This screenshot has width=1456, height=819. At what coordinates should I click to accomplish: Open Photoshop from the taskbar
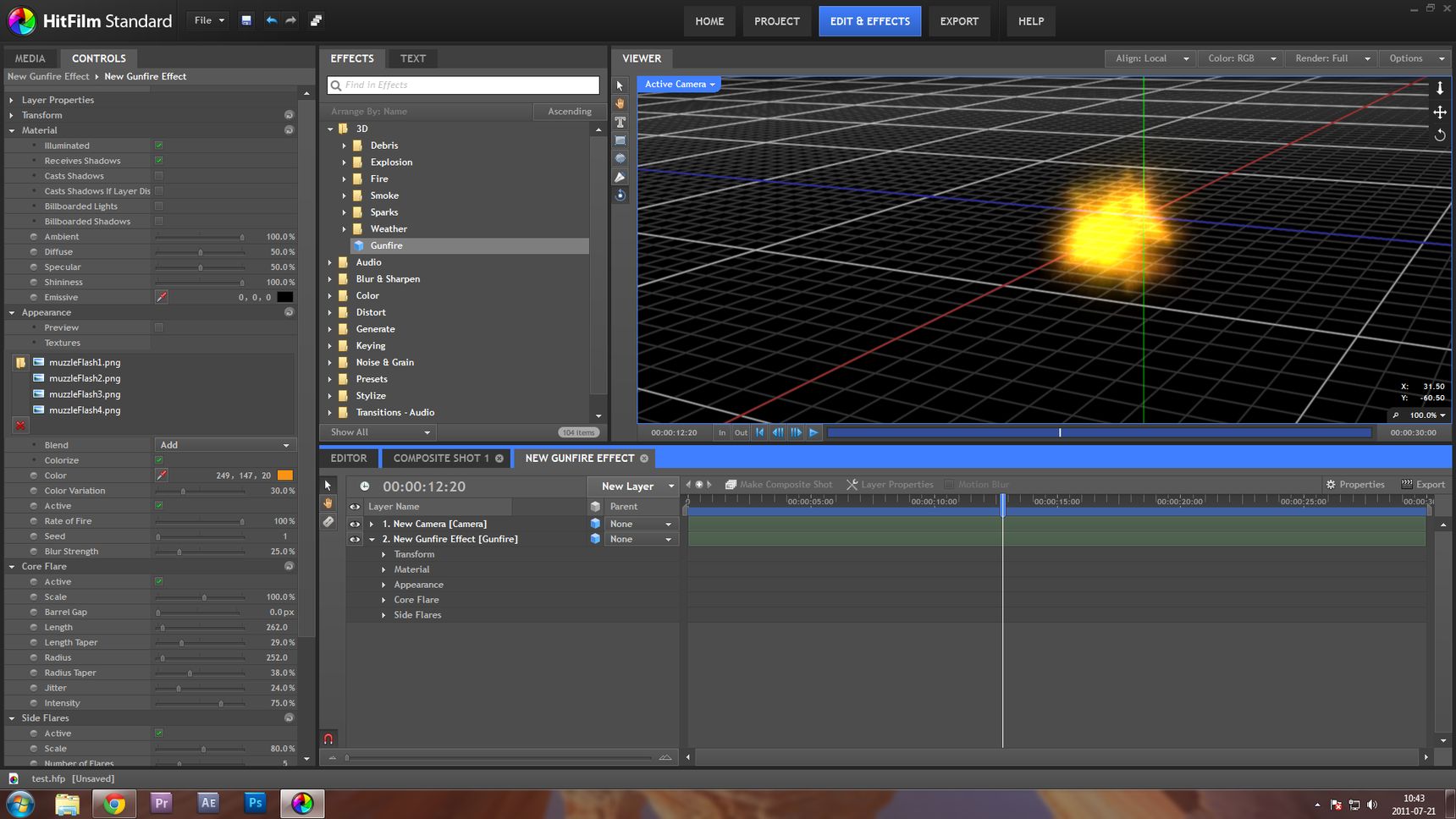[x=255, y=803]
